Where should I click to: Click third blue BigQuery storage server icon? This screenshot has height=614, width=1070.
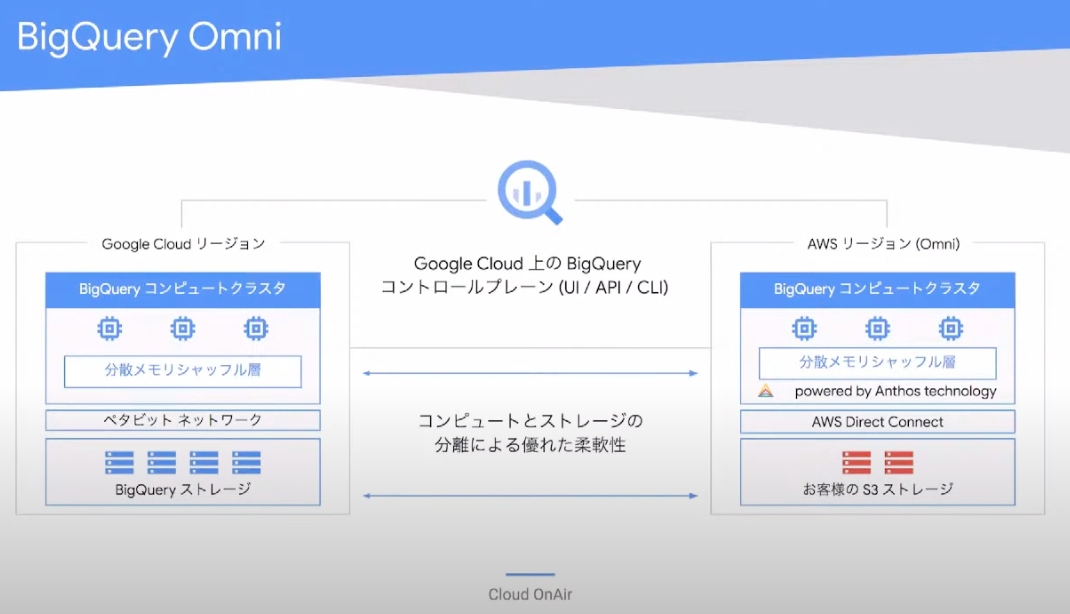[x=204, y=463]
